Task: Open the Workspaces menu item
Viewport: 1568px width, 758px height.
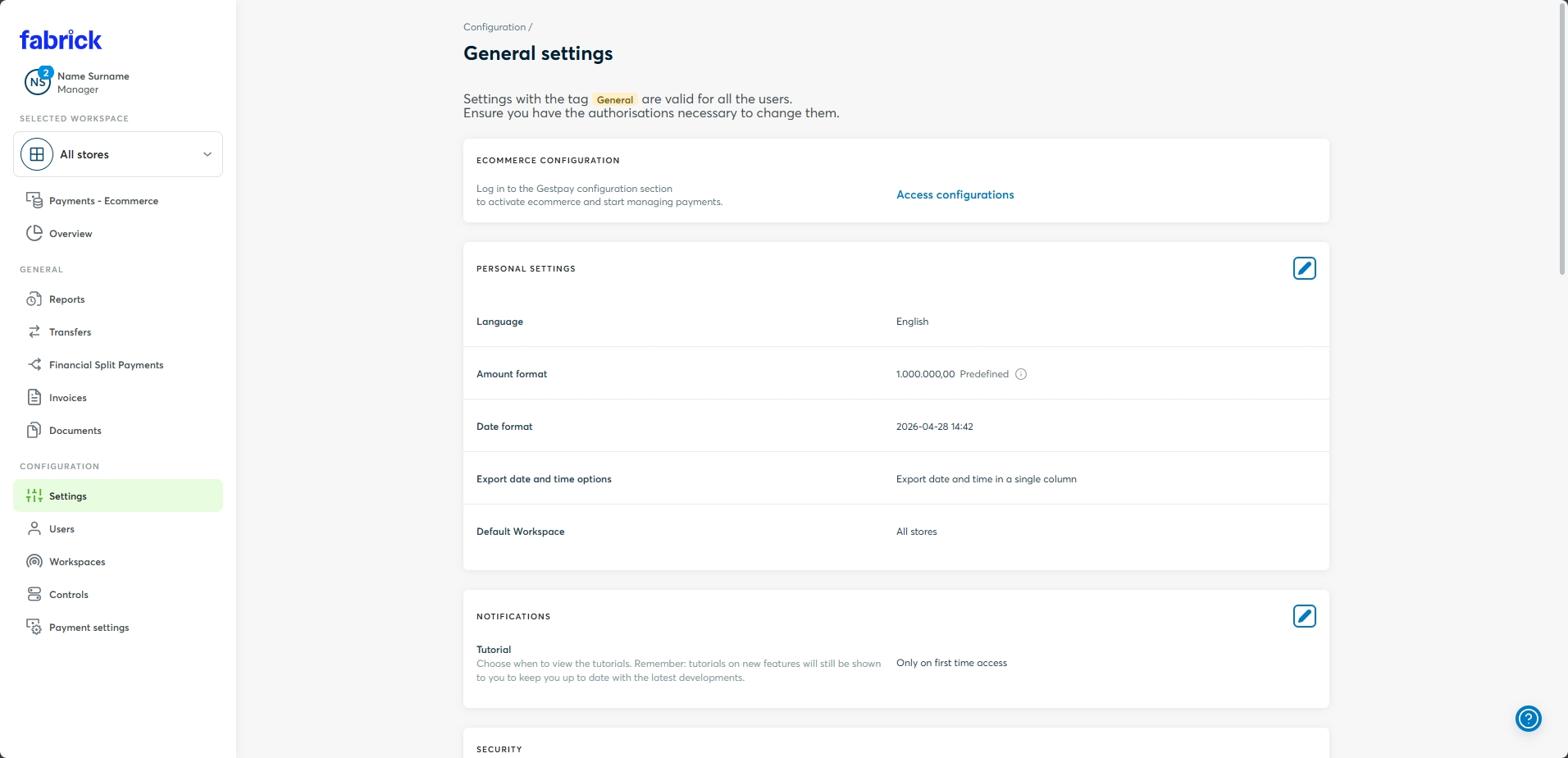Action: (x=118, y=561)
